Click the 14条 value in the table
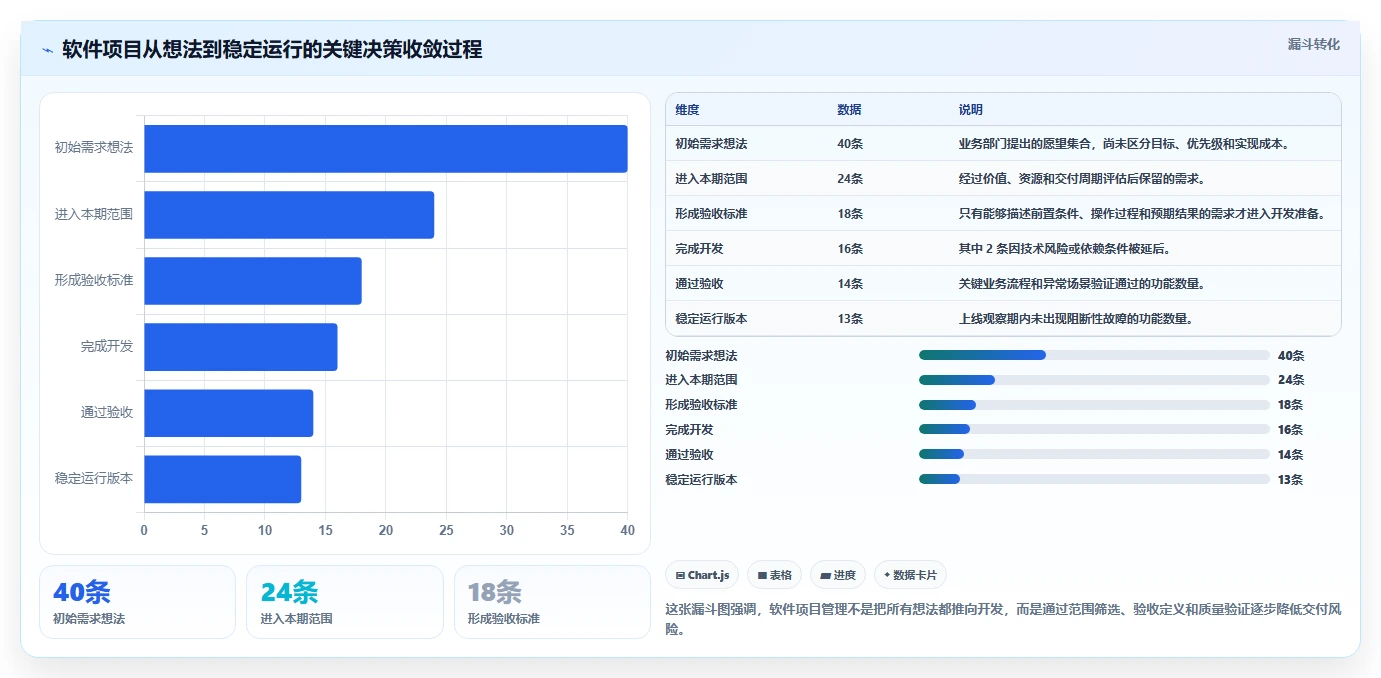 [x=850, y=284]
